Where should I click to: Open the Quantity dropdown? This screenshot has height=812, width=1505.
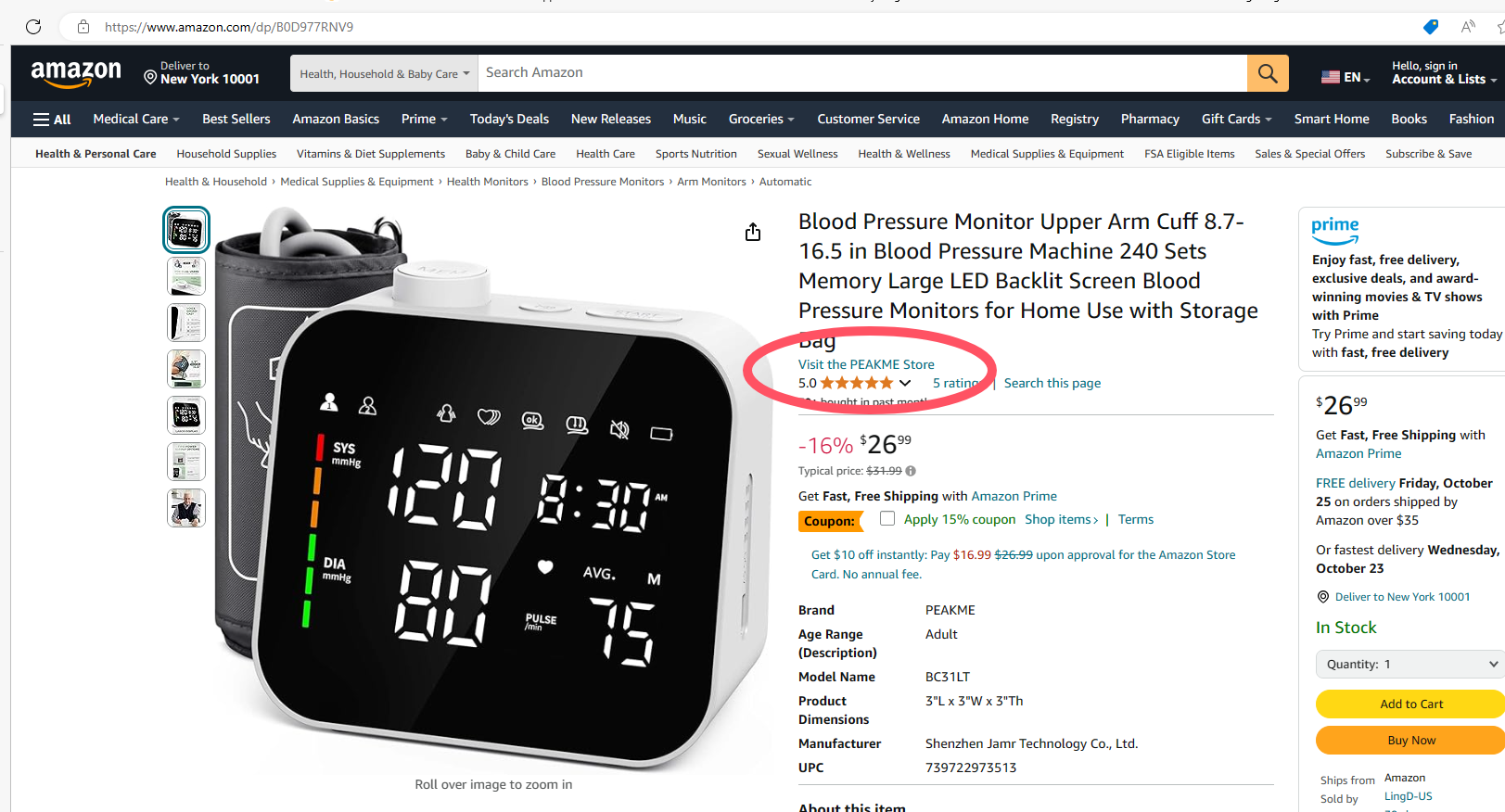(x=1409, y=664)
